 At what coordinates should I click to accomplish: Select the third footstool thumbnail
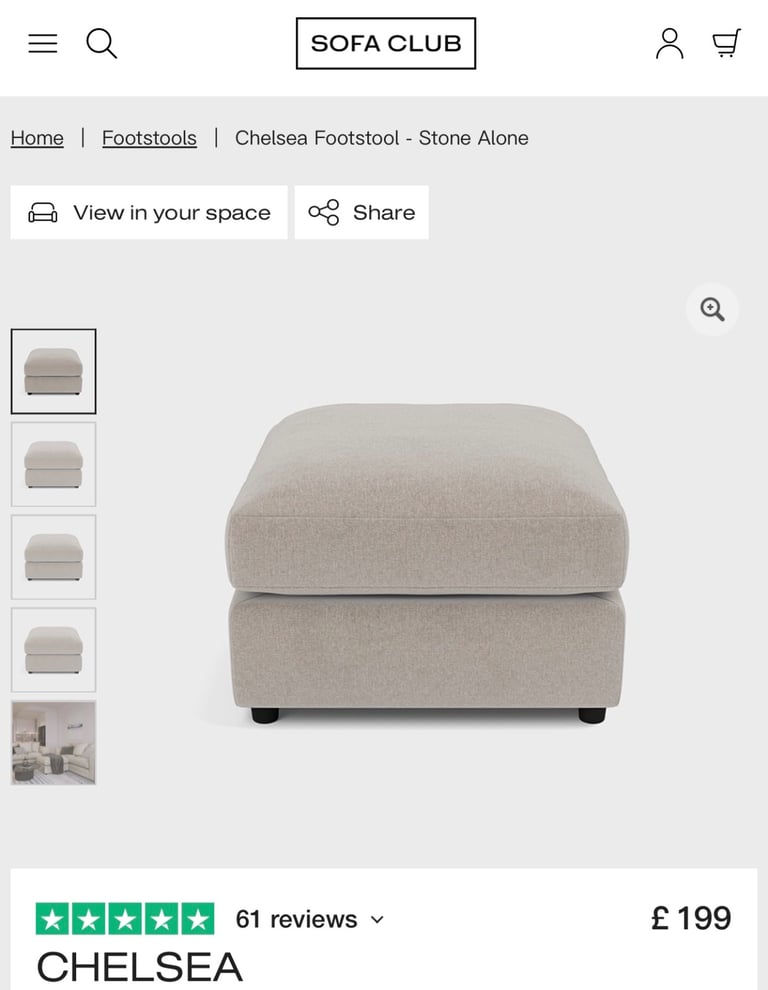(x=54, y=557)
